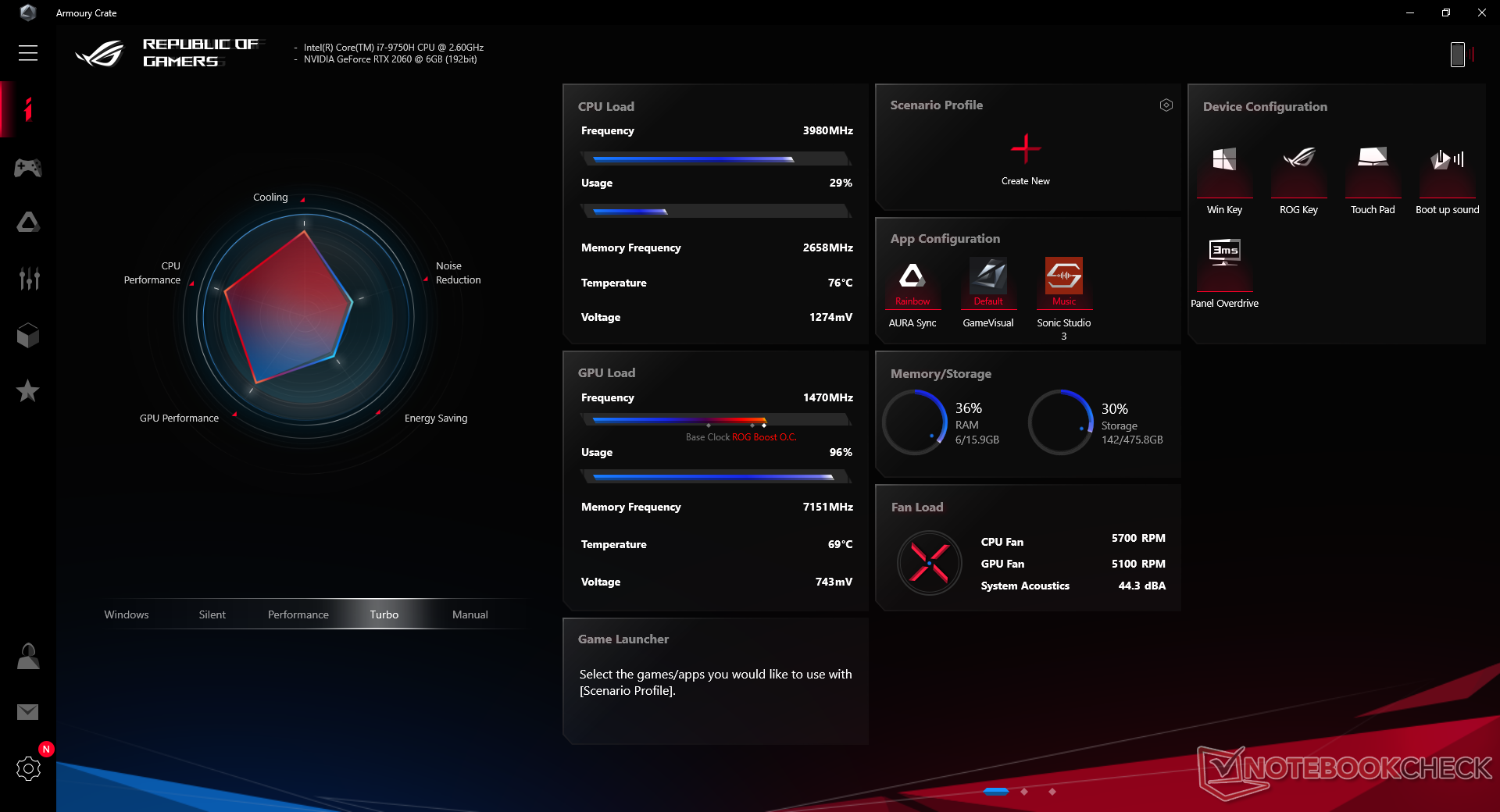Click the GPU Performance radar label
Viewport: 1500px width, 812px height.
pyautogui.click(x=179, y=418)
